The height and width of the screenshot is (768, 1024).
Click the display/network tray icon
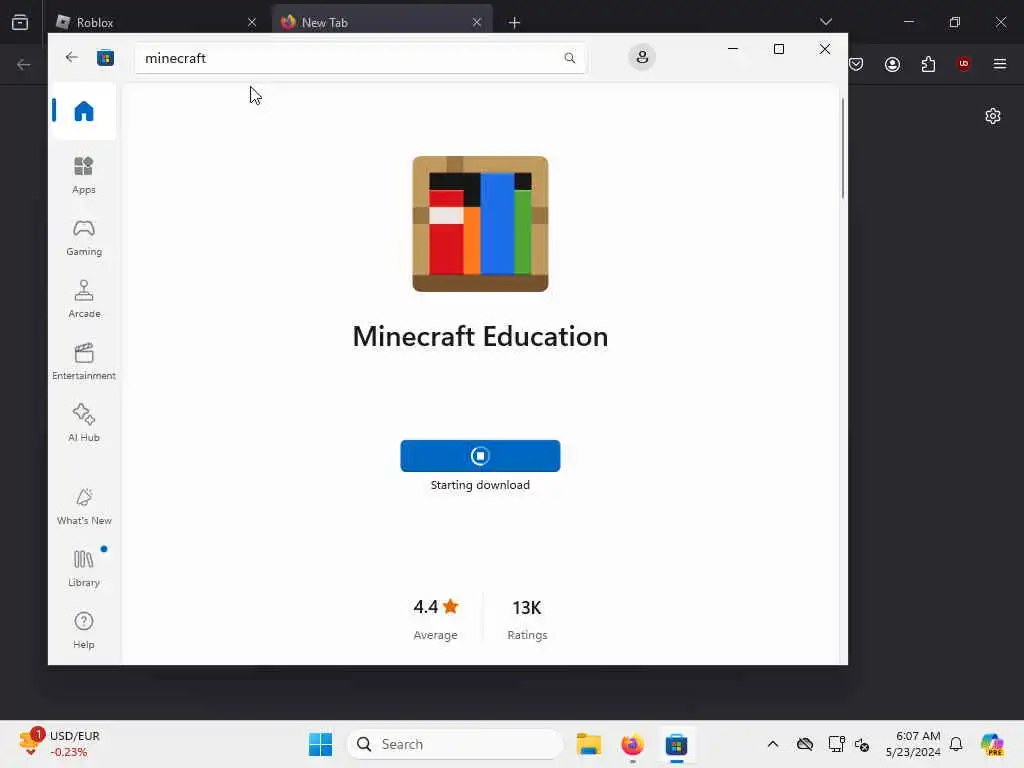[x=836, y=744]
